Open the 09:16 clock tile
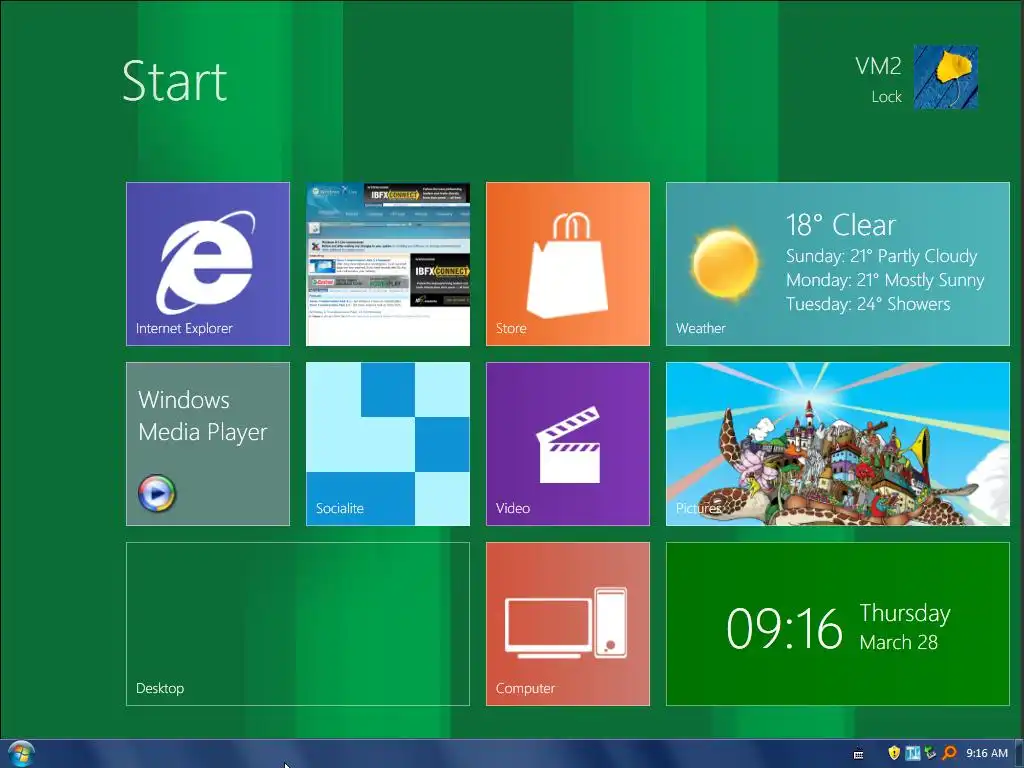Screen dimensions: 1024x768 coord(837,624)
